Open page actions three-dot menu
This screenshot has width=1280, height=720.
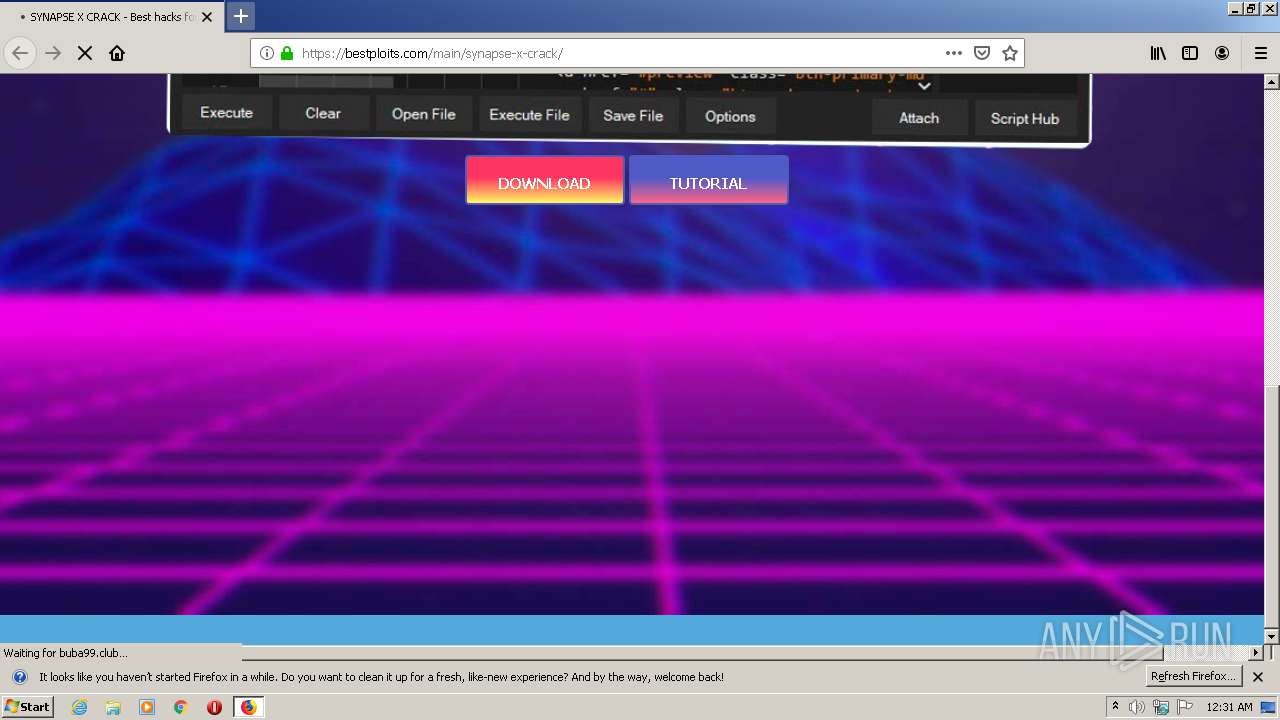(954, 53)
